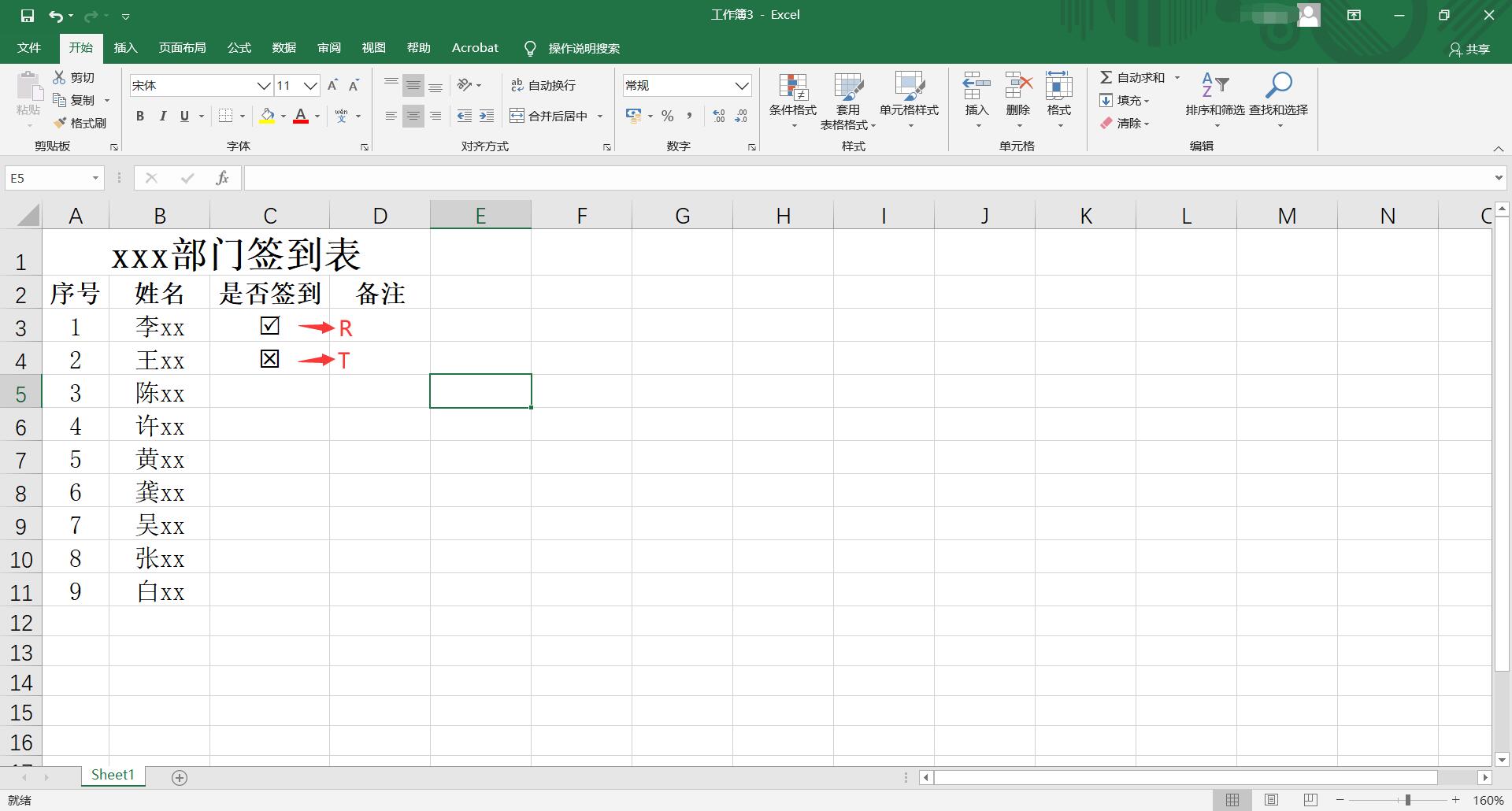Open Format as Table 套用表格格式
This screenshot has height=811, width=1512.
click(x=848, y=101)
